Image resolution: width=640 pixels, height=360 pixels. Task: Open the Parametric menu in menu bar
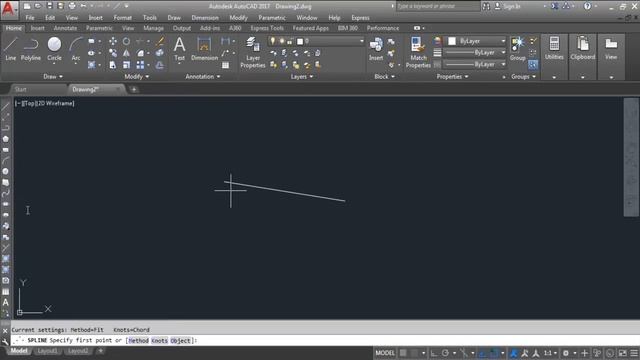(x=272, y=18)
